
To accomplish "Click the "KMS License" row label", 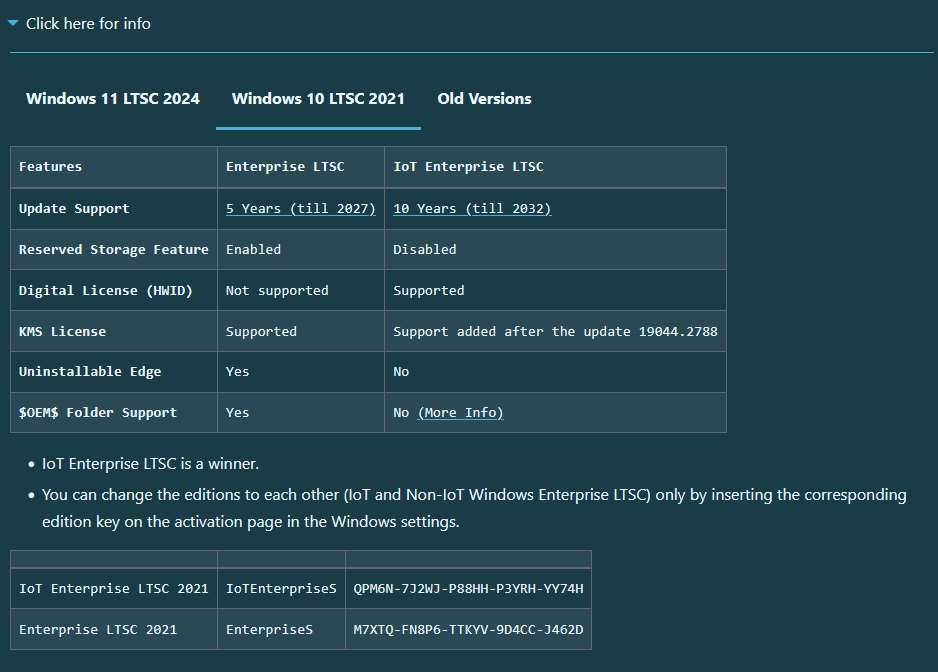I will pos(114,332).
